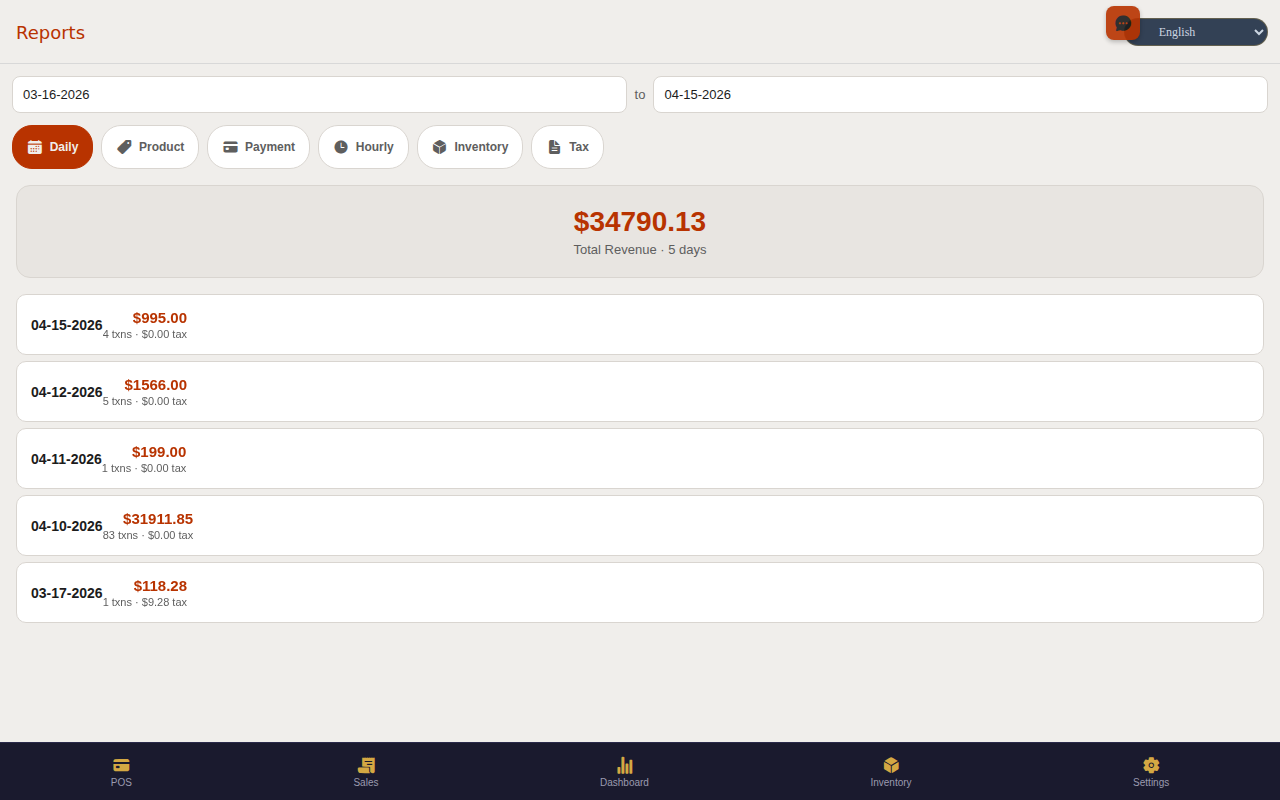The height and width of the screenshot is (800, 1280).
Task: Click the Reports page heading
Action: tap(50, 32)
